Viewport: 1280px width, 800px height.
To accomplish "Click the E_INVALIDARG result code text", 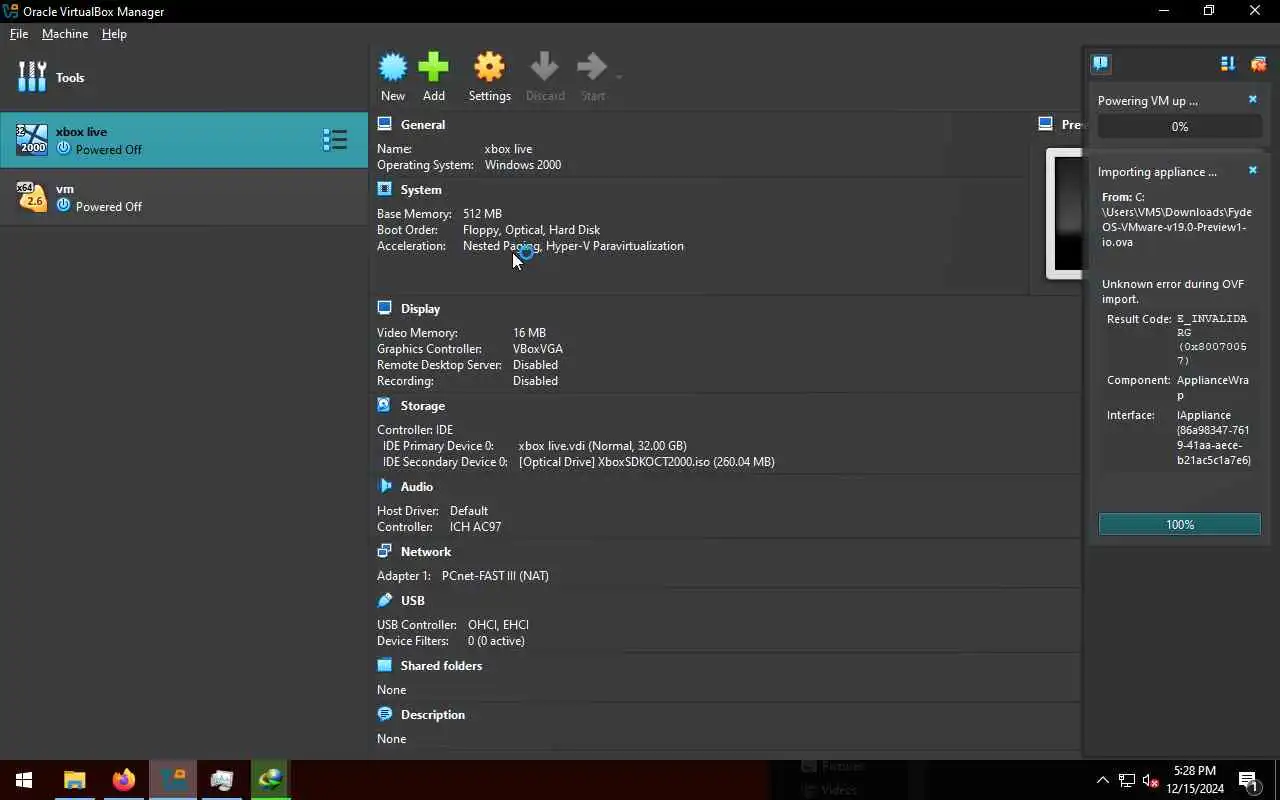I will [x=1212, y=340].
